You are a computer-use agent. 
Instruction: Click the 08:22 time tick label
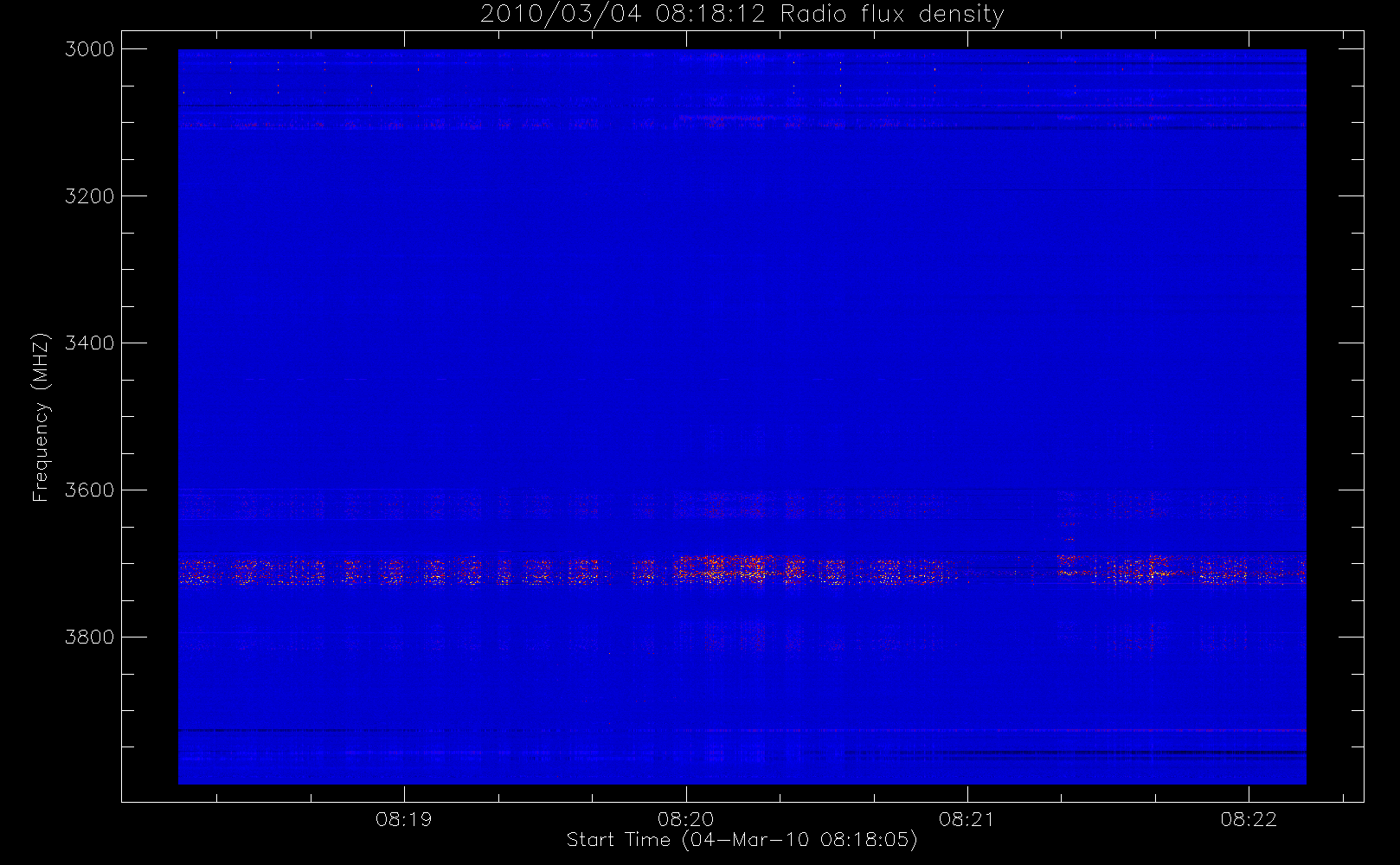[x=1249, y=819]
